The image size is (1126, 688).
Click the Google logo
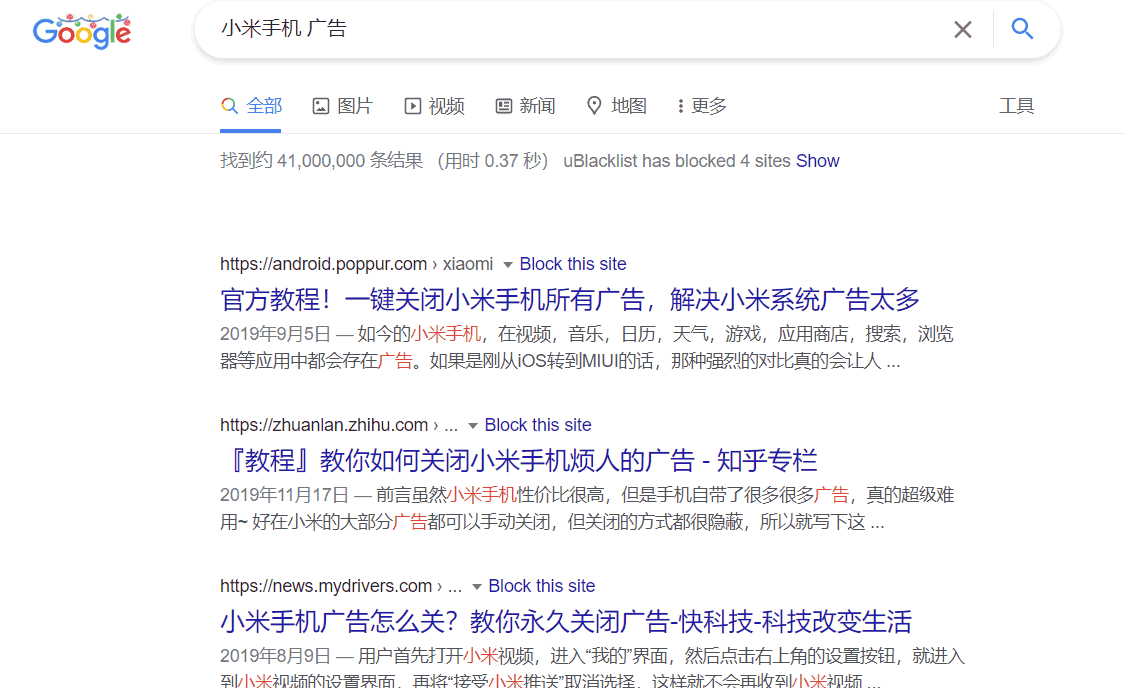coord(82,31)
